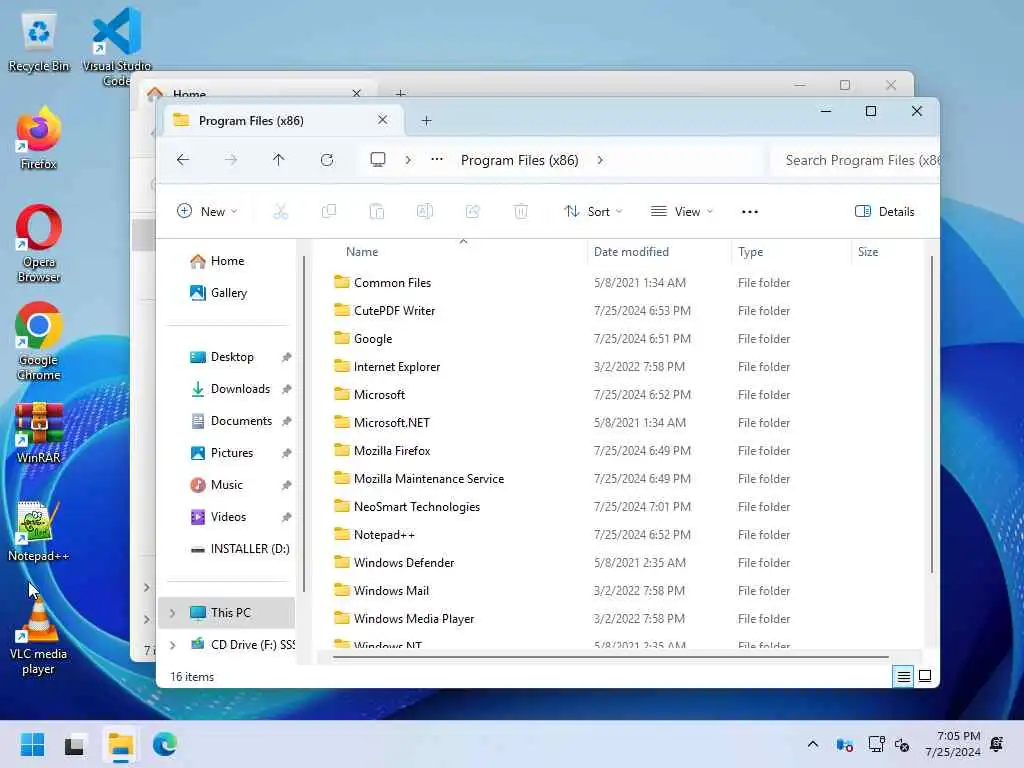Open Google Chrome desktop shortcut
Screen dimensions: 1024x768
tap(39, 342)
